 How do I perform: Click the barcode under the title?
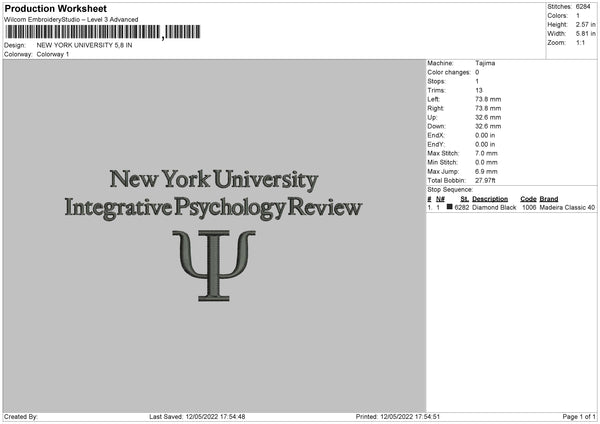(x=102, y=32)
